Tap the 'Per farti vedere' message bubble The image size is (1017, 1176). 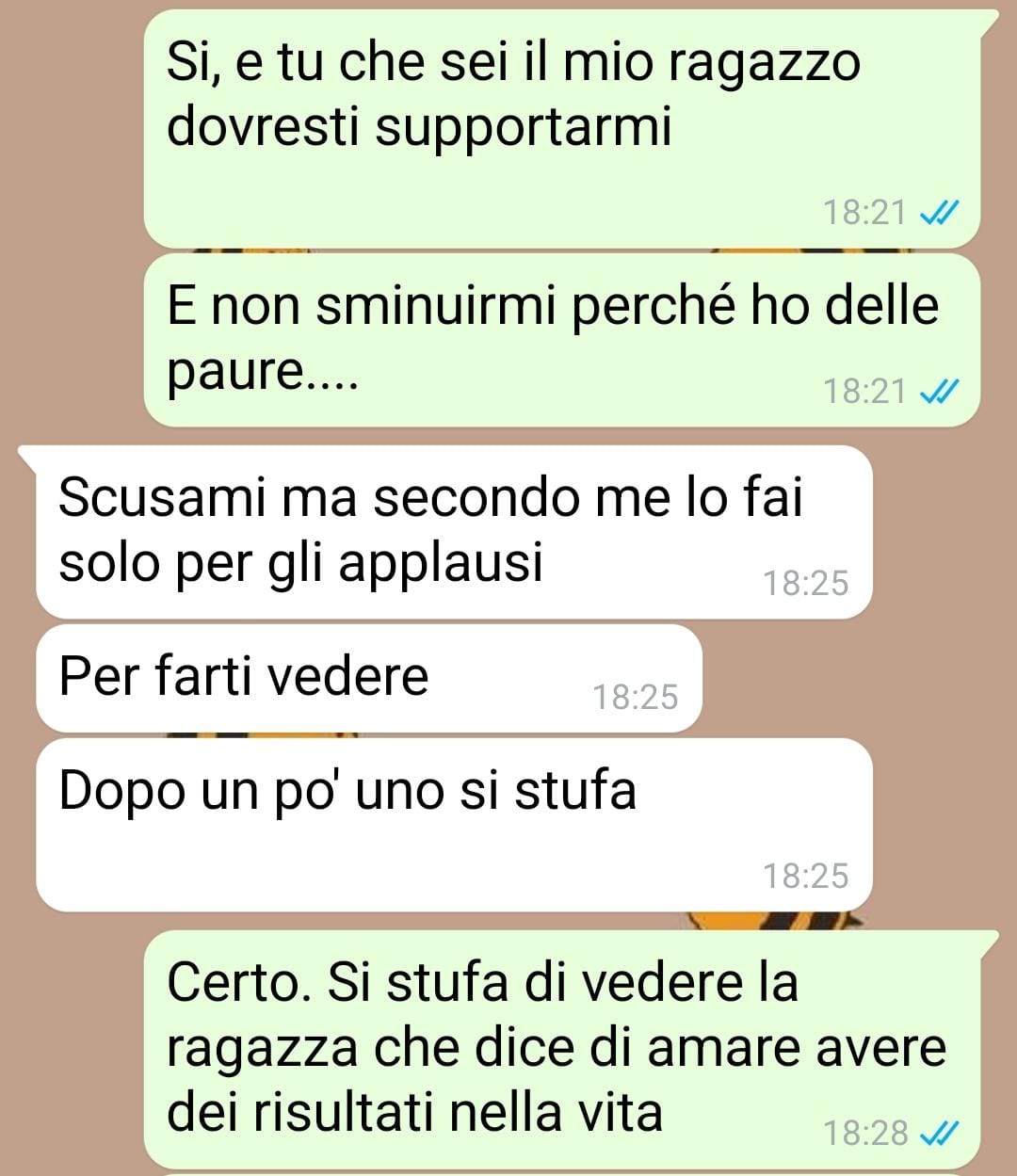[x=369, y=679]
